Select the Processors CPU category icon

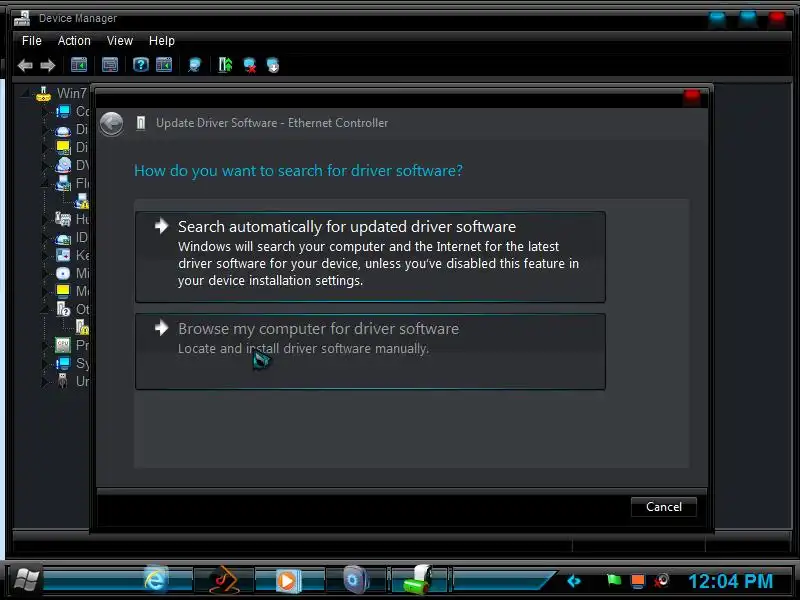(x=63, y=345)
